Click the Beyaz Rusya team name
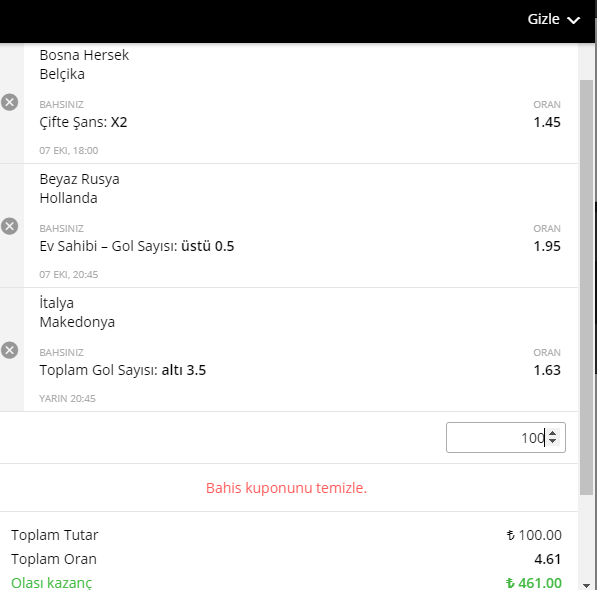Viewport: 597px width, 590px height. pyautogui.click(x=79, y=179)
